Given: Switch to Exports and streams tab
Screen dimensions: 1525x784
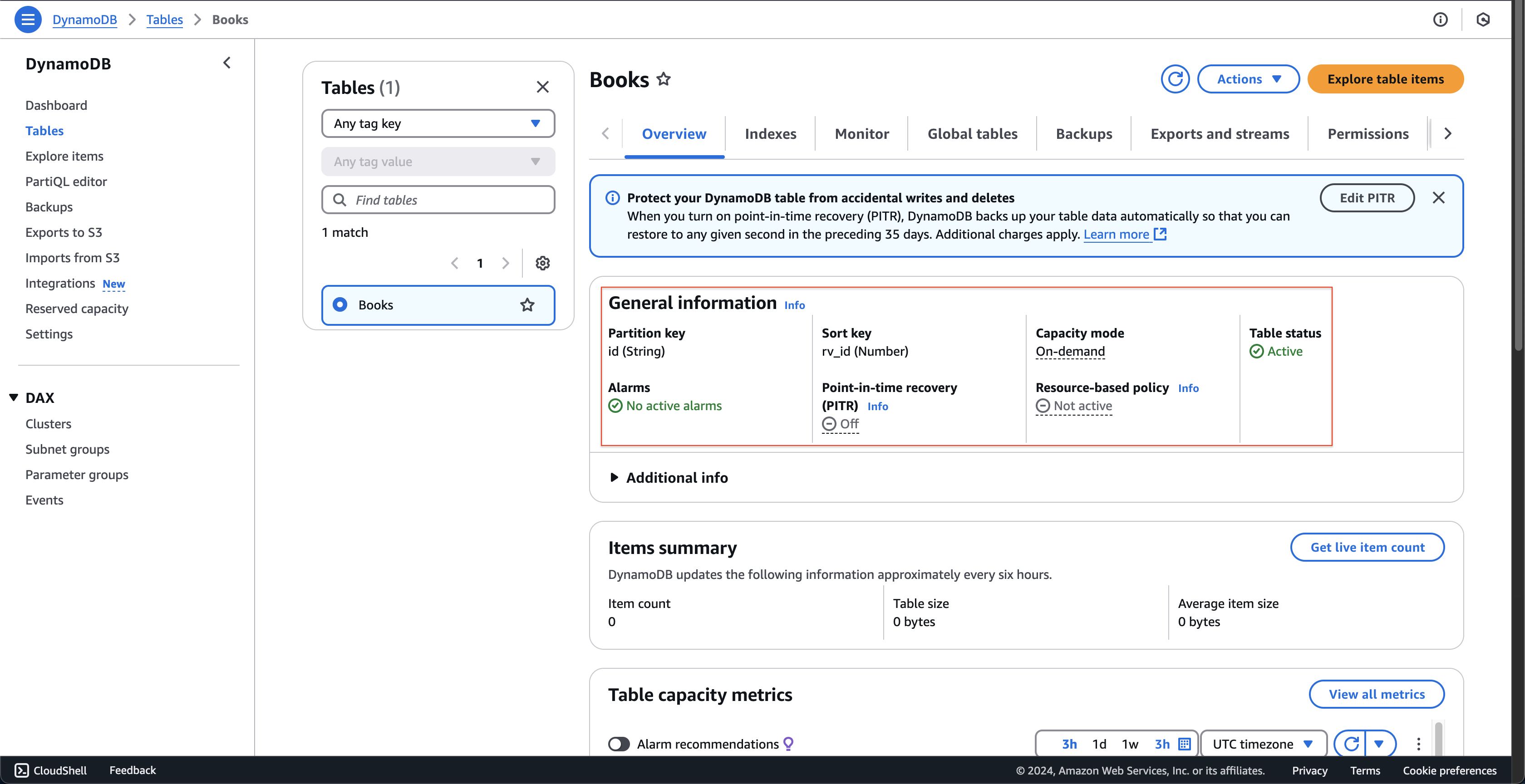Looking at the screenshot, I should 1220,134.
